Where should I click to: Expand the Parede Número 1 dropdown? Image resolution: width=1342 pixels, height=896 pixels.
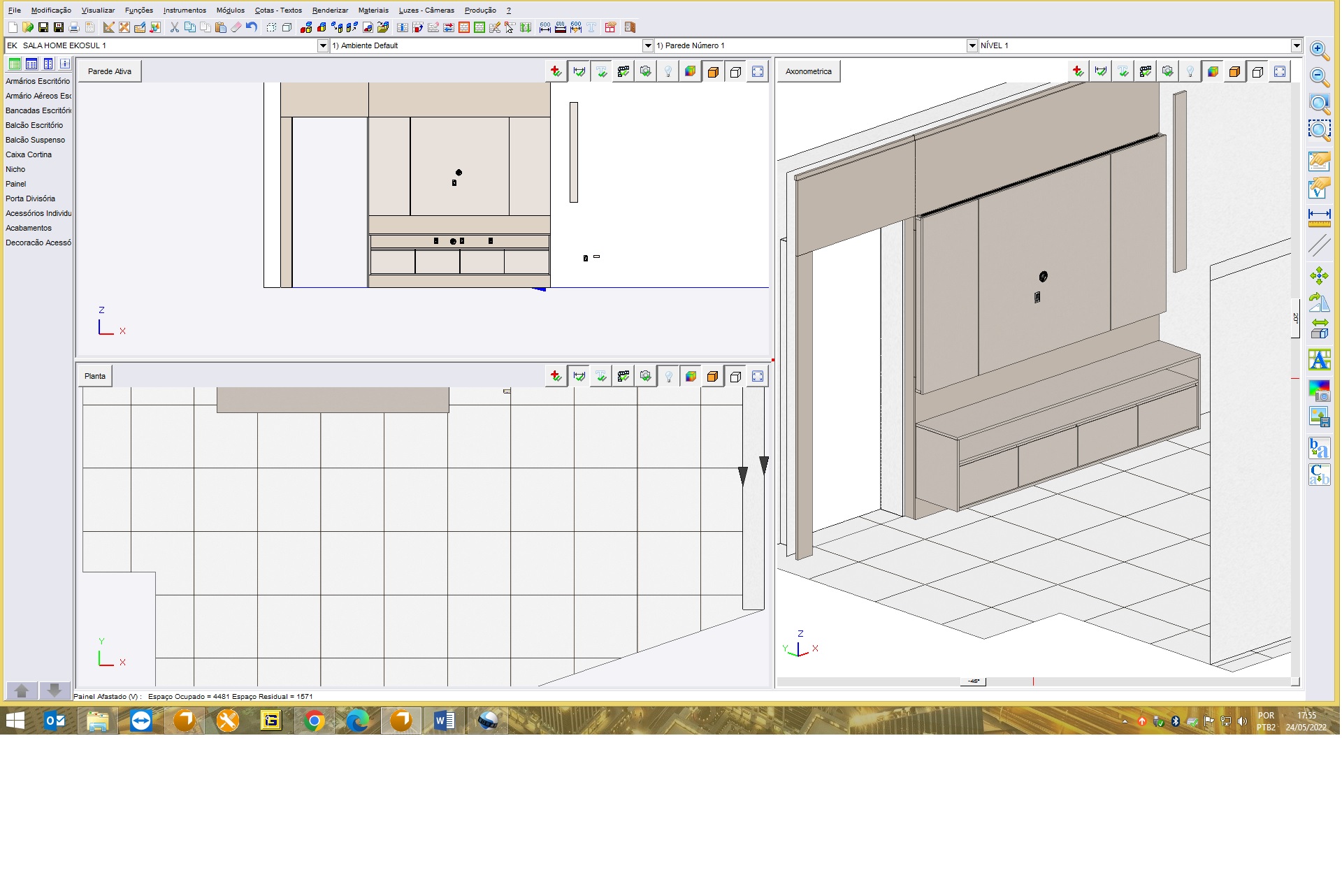click(972, 45)
